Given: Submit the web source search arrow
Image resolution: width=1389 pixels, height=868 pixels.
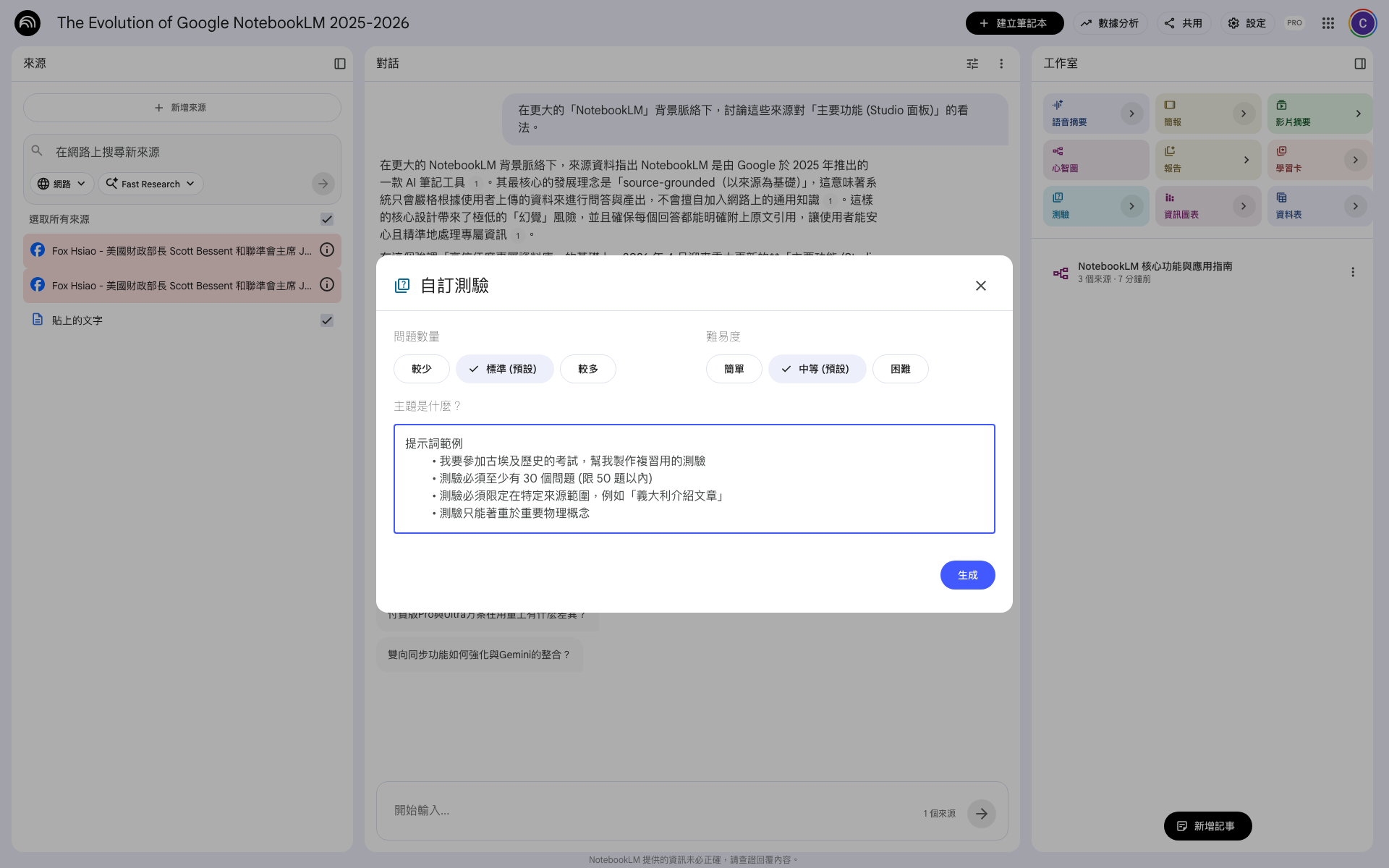Looking at the screenshot, I should 323,184.
